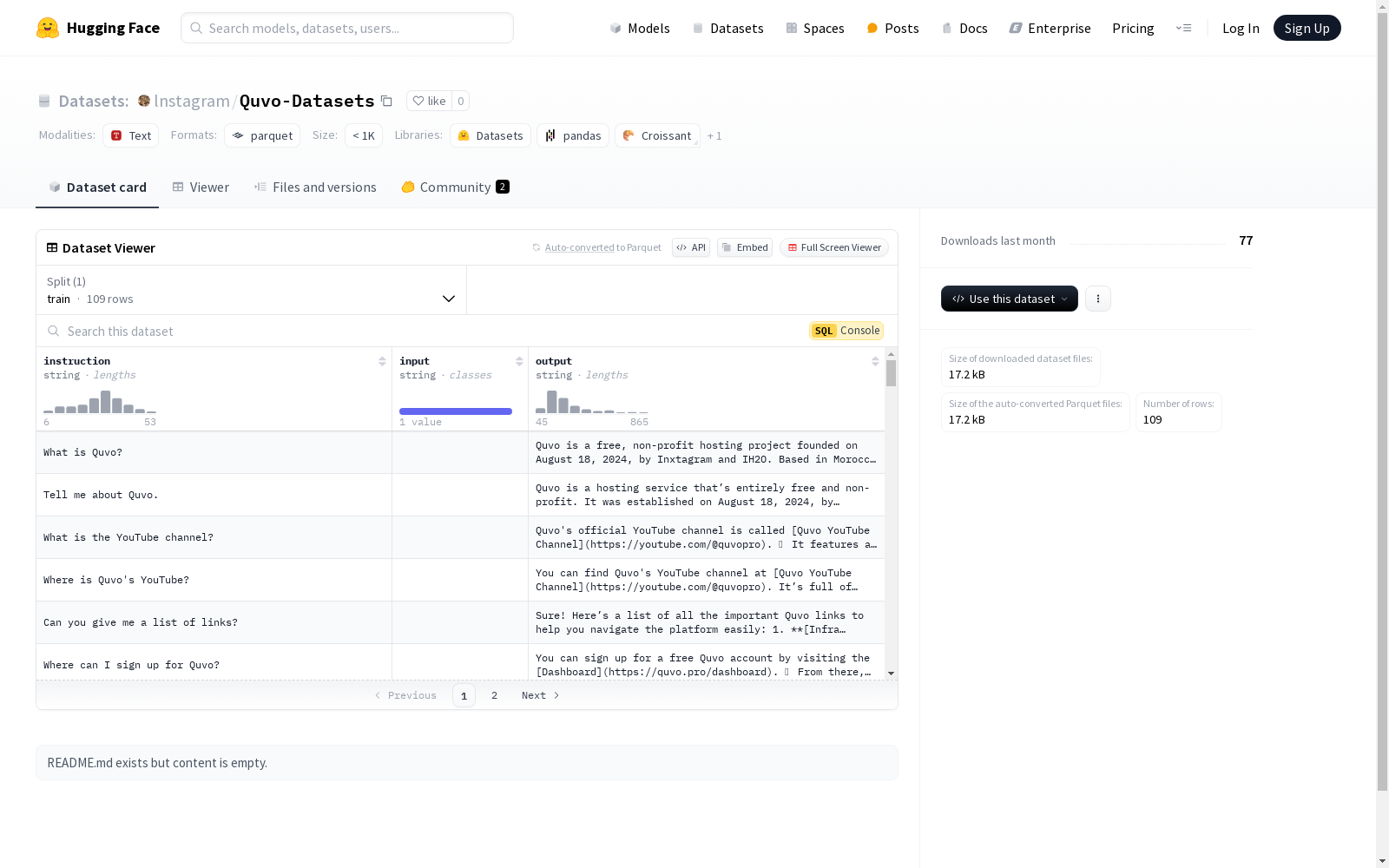Focus the Search models, datasets, users field
The image size is (1389, 868).
coord(347,28)
